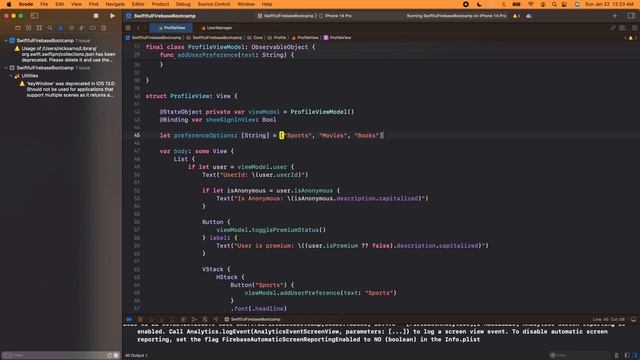Go back with the editor history arrow
Image resolution: width=640 pixels, height=360 pixels.
[138, 28]
